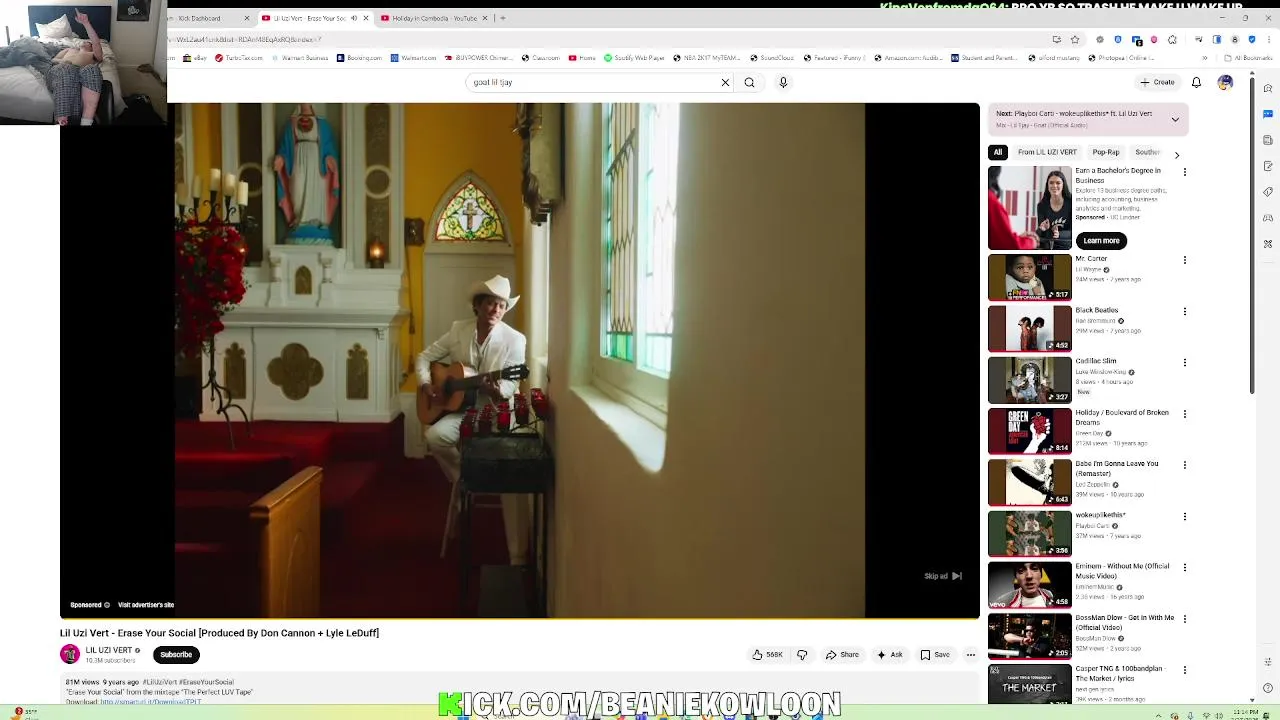The height and width of the screenshot is (720, 1280).
Task: Open the eBay bookmark
Action: [196, 58]
